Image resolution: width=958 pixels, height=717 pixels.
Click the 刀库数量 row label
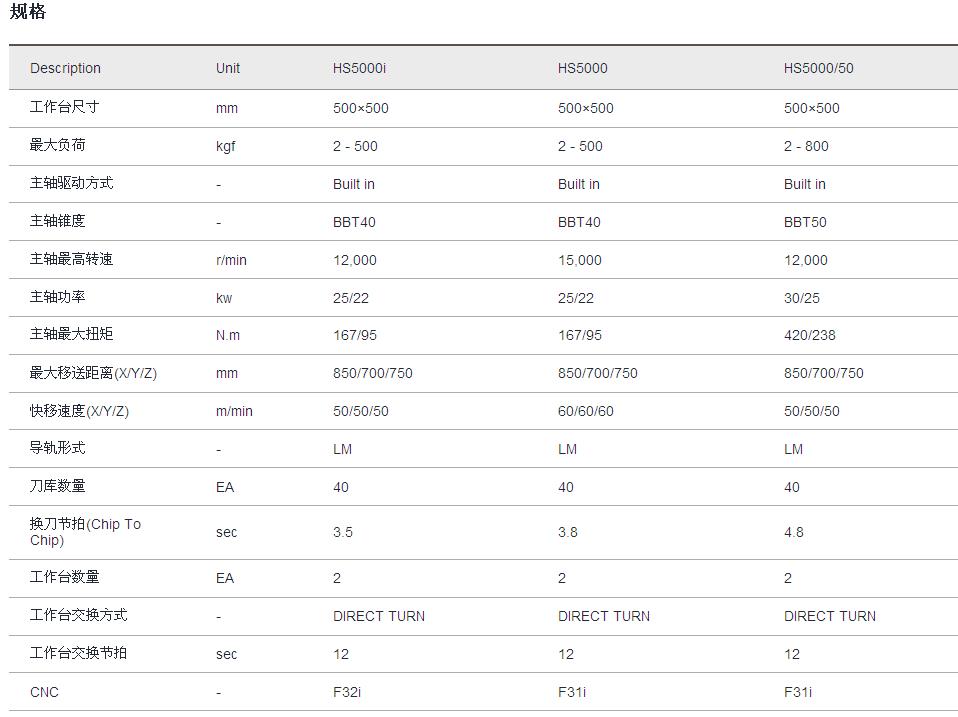[x=58, y=486]
